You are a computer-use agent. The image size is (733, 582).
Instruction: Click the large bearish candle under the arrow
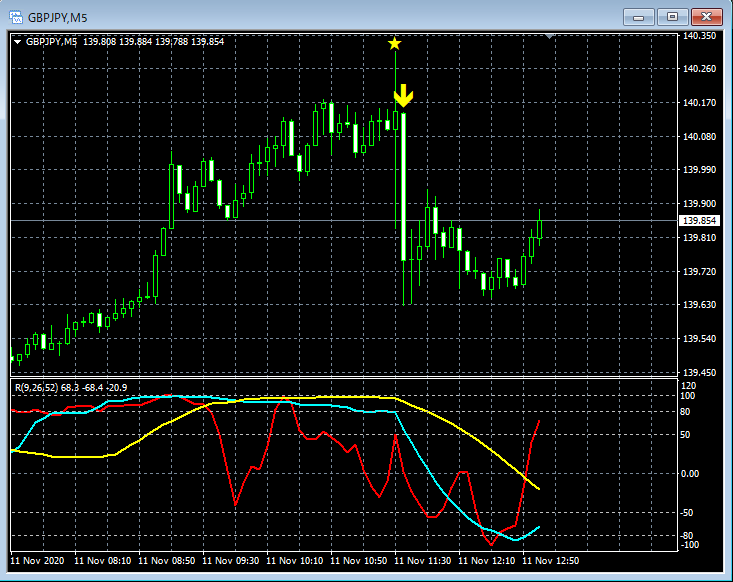pos(404,187)
